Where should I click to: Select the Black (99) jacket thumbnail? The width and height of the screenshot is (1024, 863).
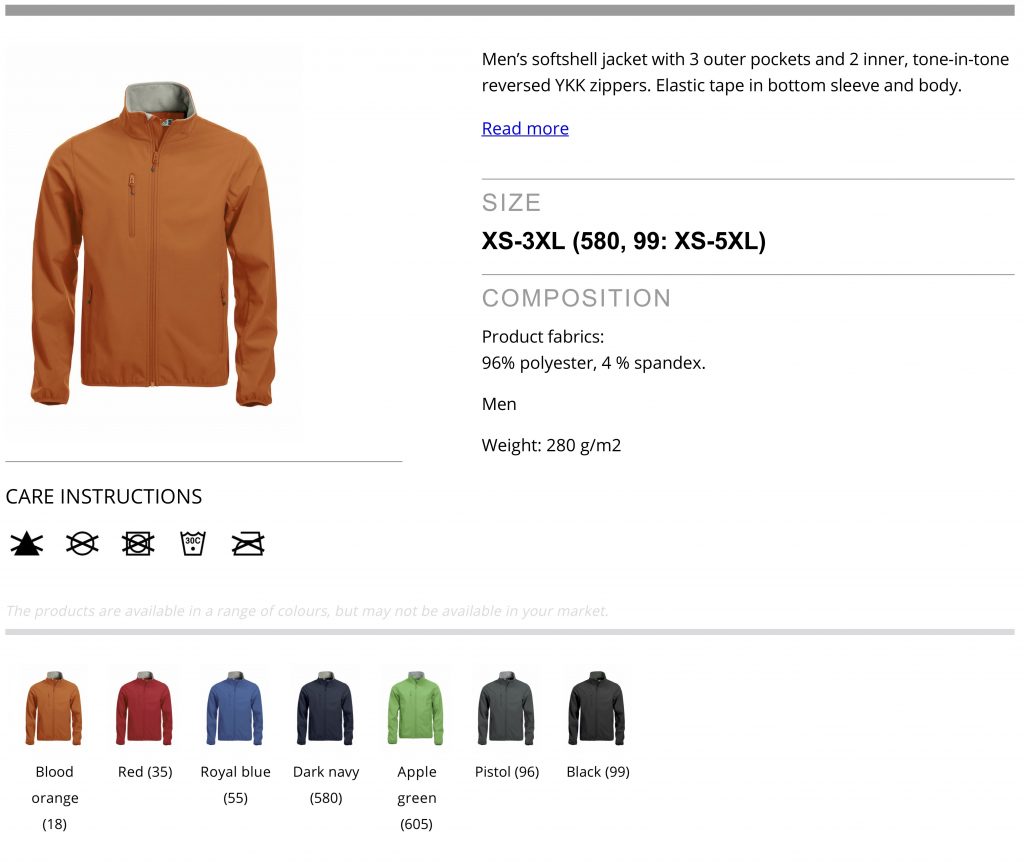[597, 708]
